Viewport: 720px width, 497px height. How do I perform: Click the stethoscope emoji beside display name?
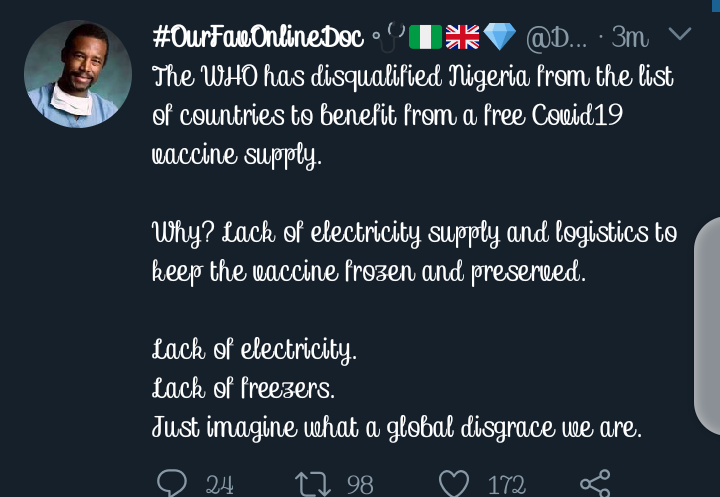pos(388,36)
